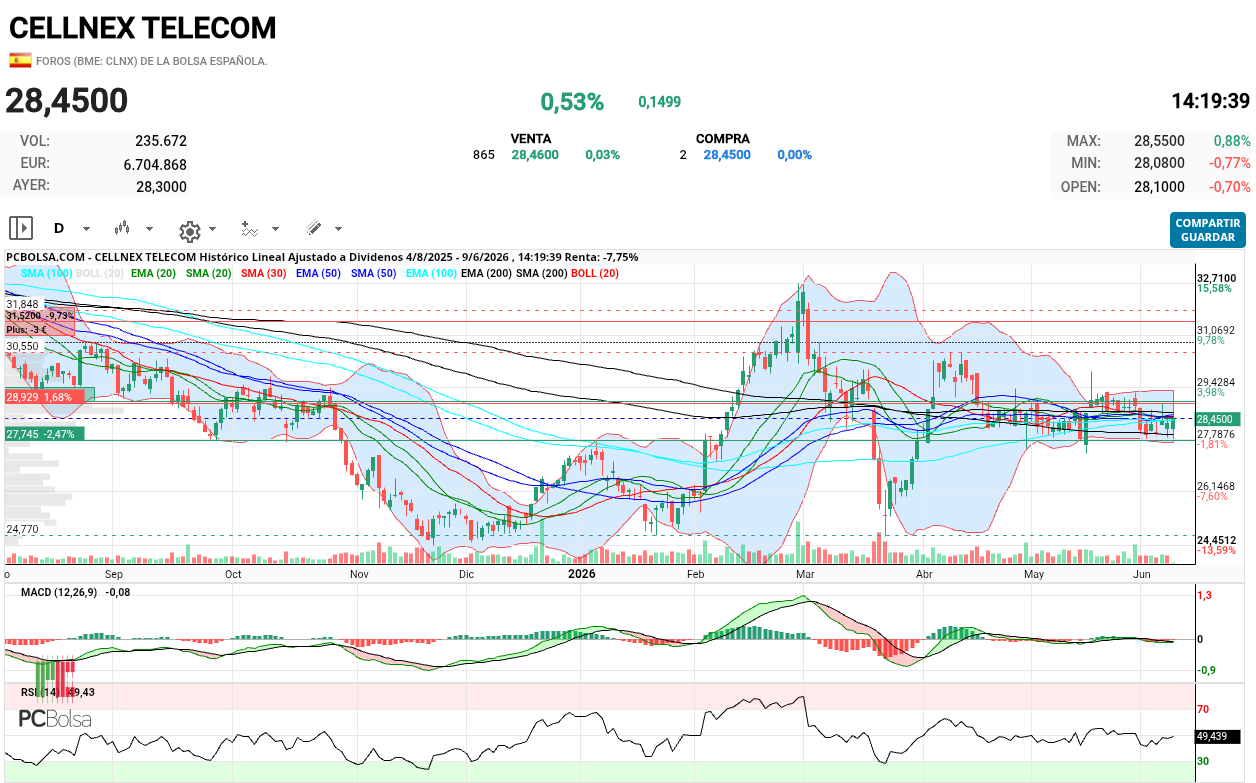
Task: Toggle the red SMA (30) legend
Action: 264,273
